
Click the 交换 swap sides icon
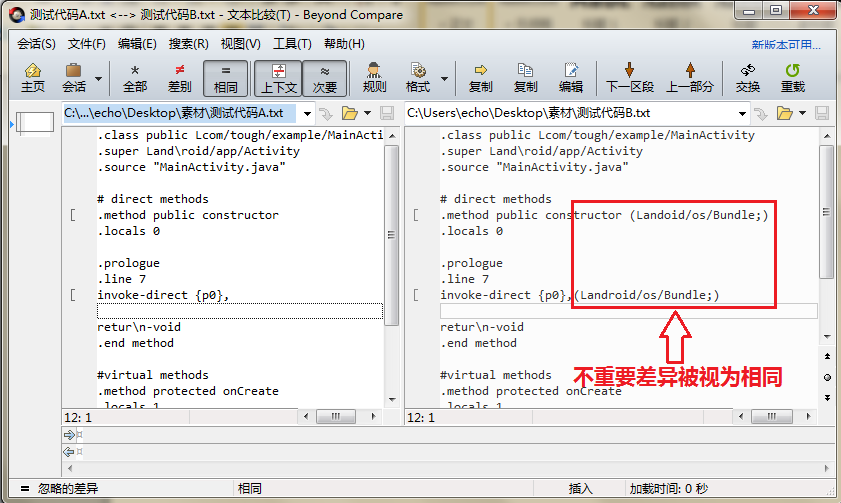tap(748, 78)
